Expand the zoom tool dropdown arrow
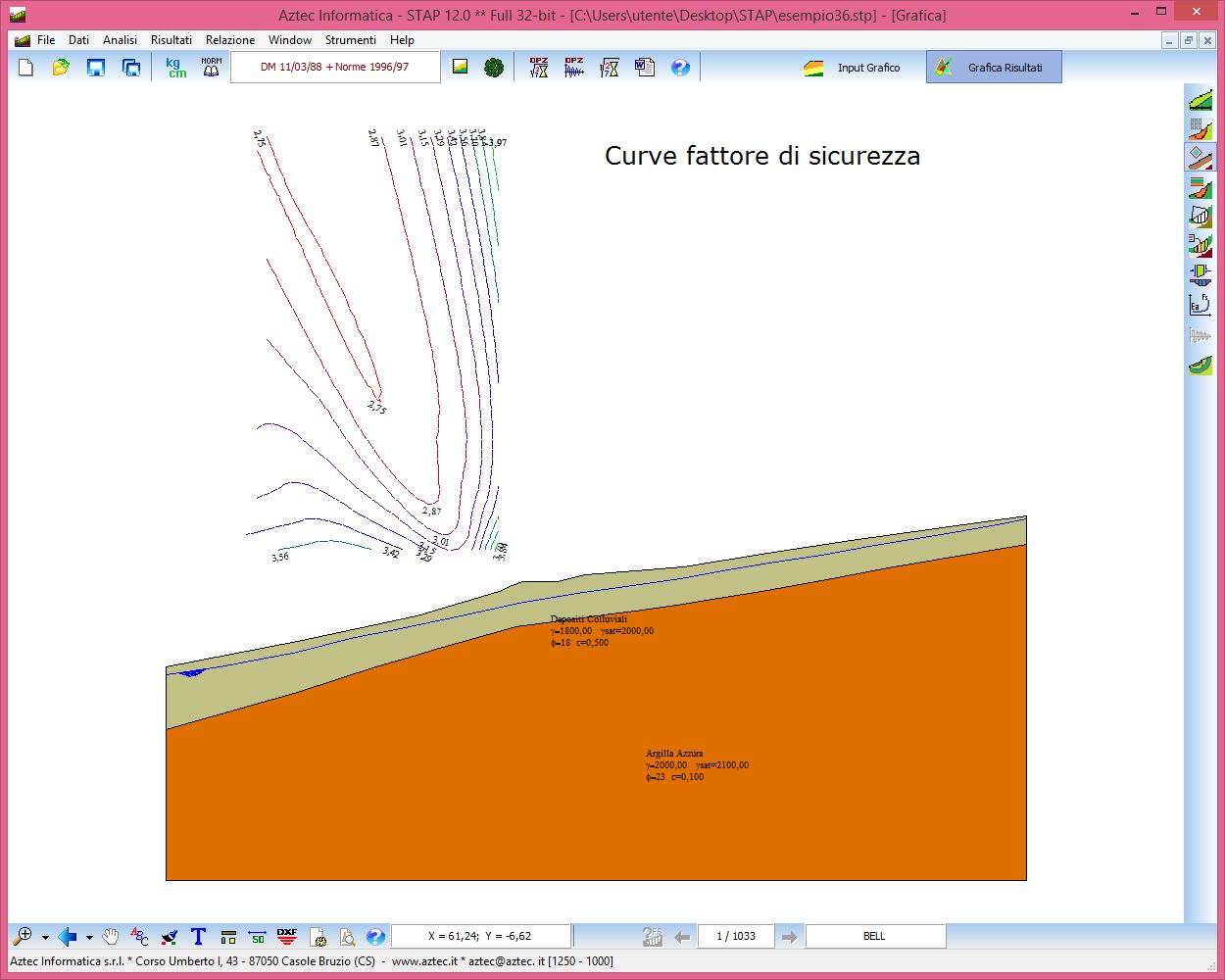This screenshot has height=980, width=1225. pyautogui.click(x=45, y=938)
